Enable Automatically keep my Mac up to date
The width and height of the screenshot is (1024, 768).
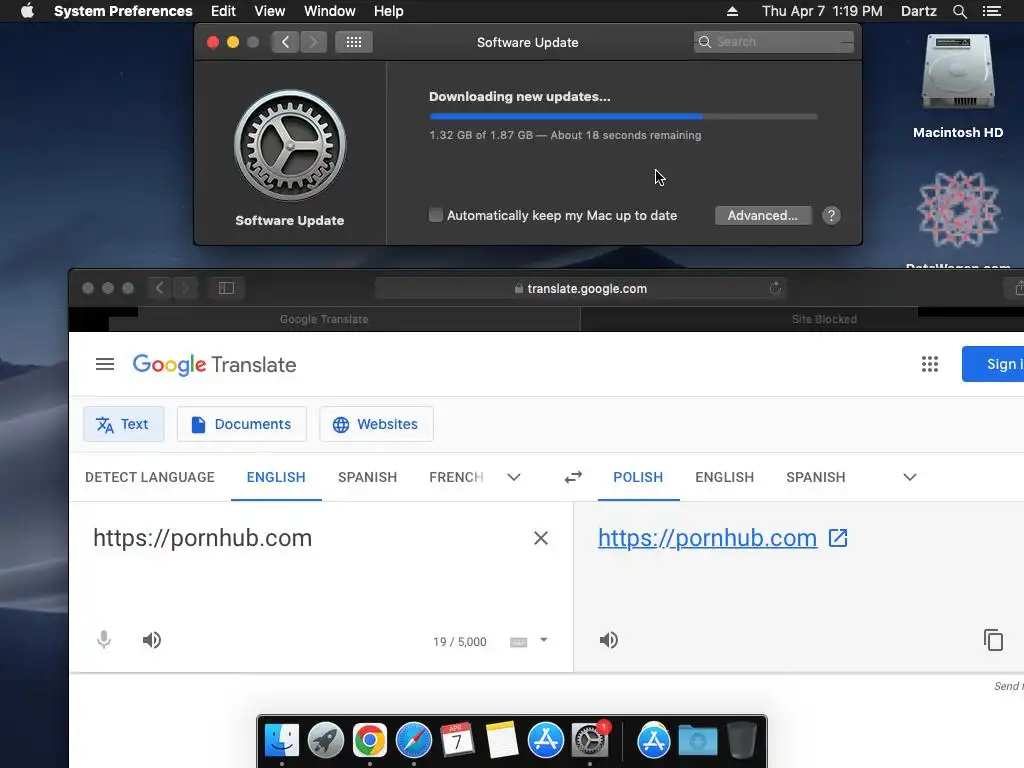(436, 215)
